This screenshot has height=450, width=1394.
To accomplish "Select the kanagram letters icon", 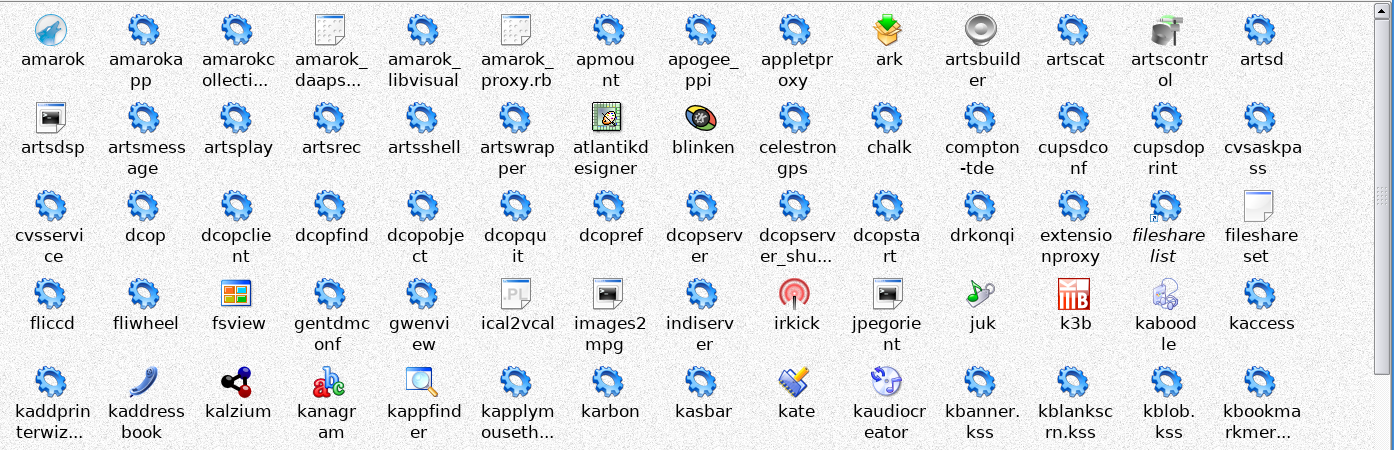I will click(x=329, y=382).
